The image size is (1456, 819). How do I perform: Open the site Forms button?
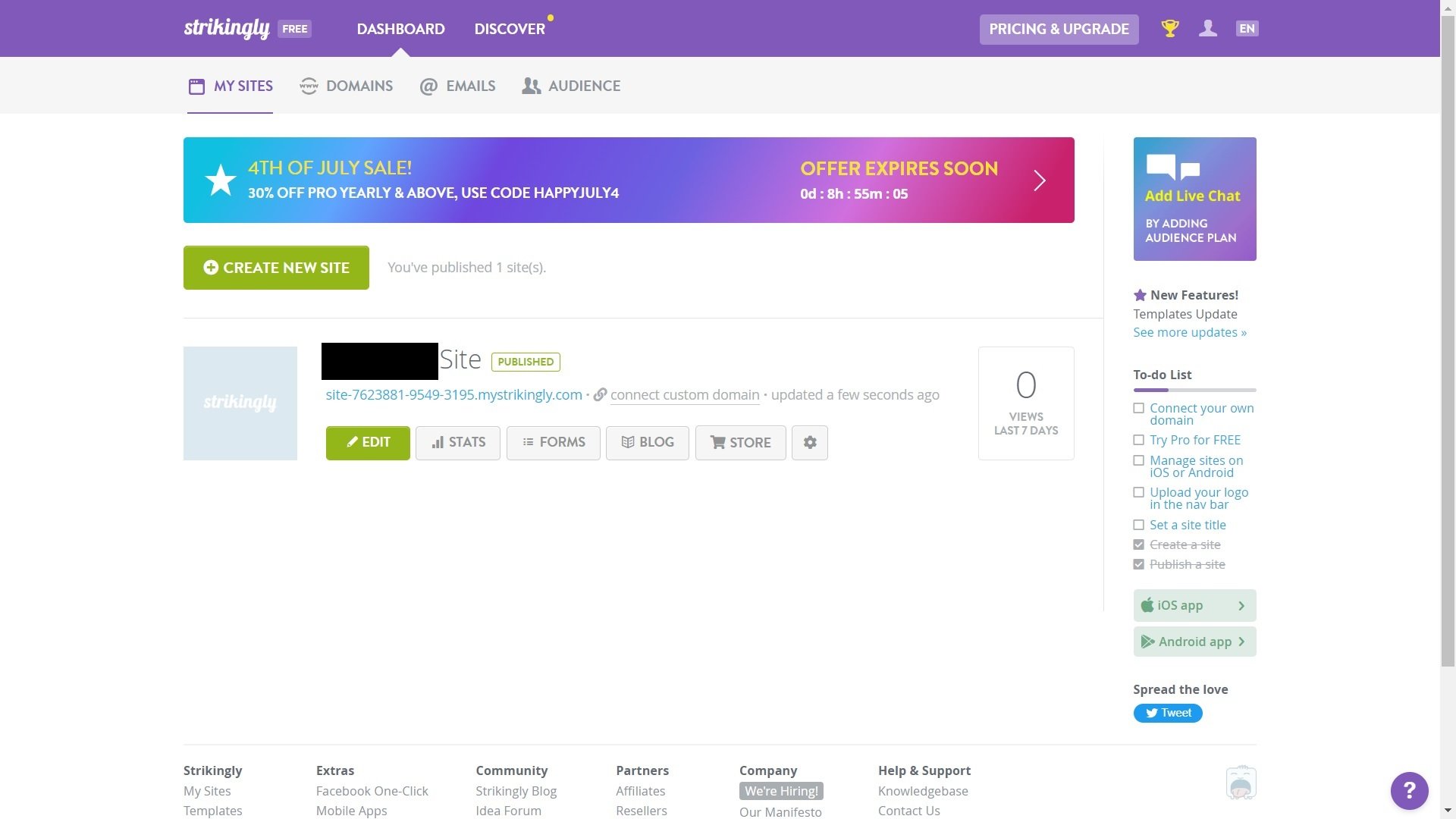554,443
